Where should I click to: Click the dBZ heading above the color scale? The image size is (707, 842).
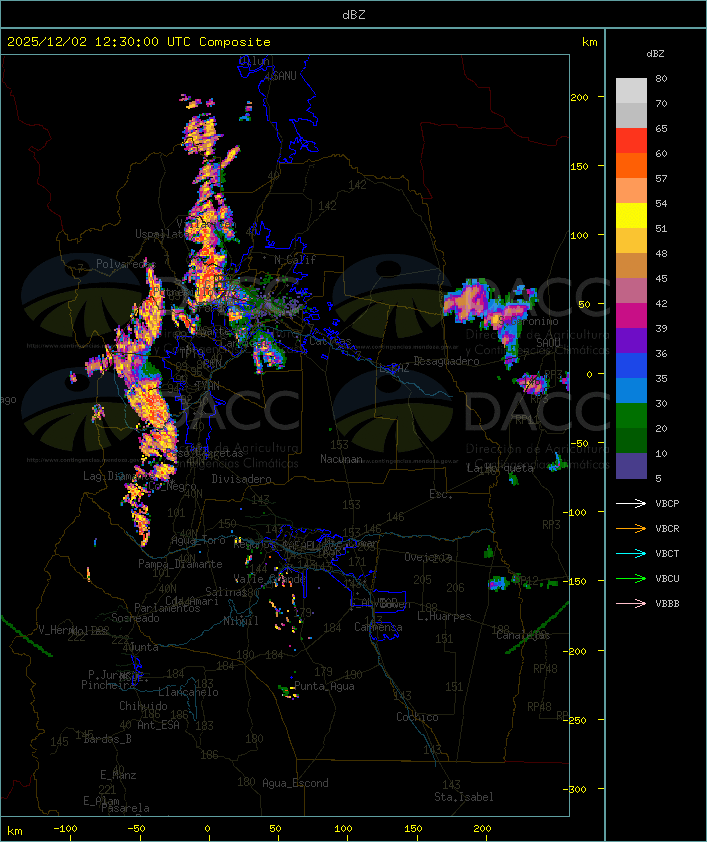coord(655,54)
